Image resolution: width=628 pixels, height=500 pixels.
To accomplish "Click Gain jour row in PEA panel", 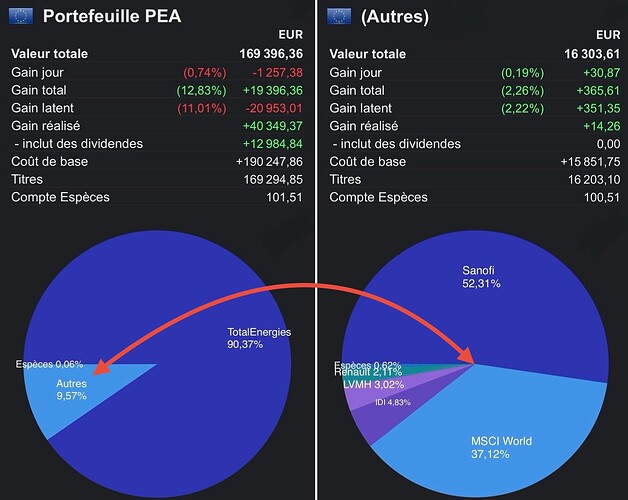I will 156,72.
